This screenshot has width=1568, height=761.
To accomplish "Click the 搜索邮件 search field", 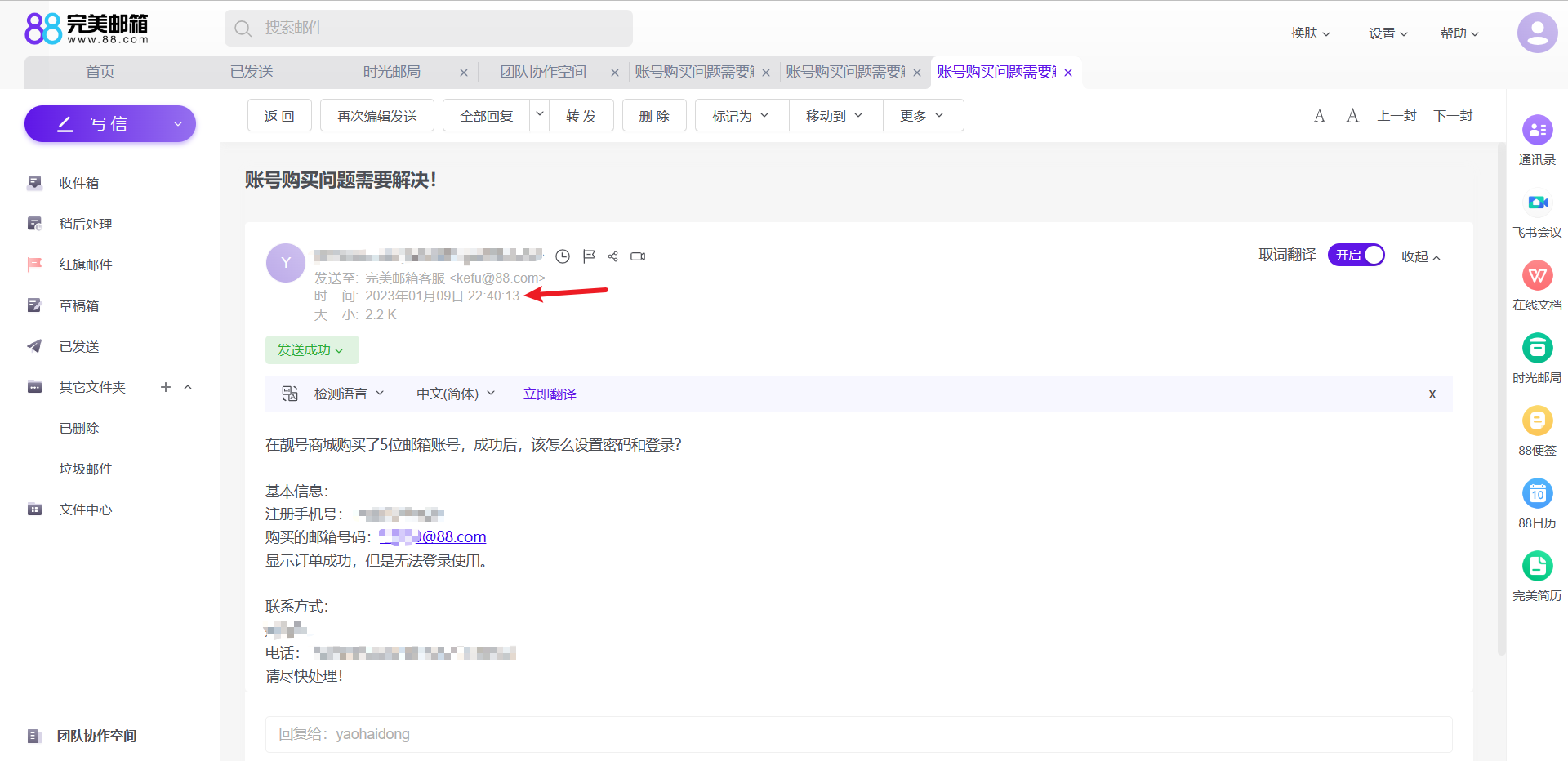I will tap(429, 28).
